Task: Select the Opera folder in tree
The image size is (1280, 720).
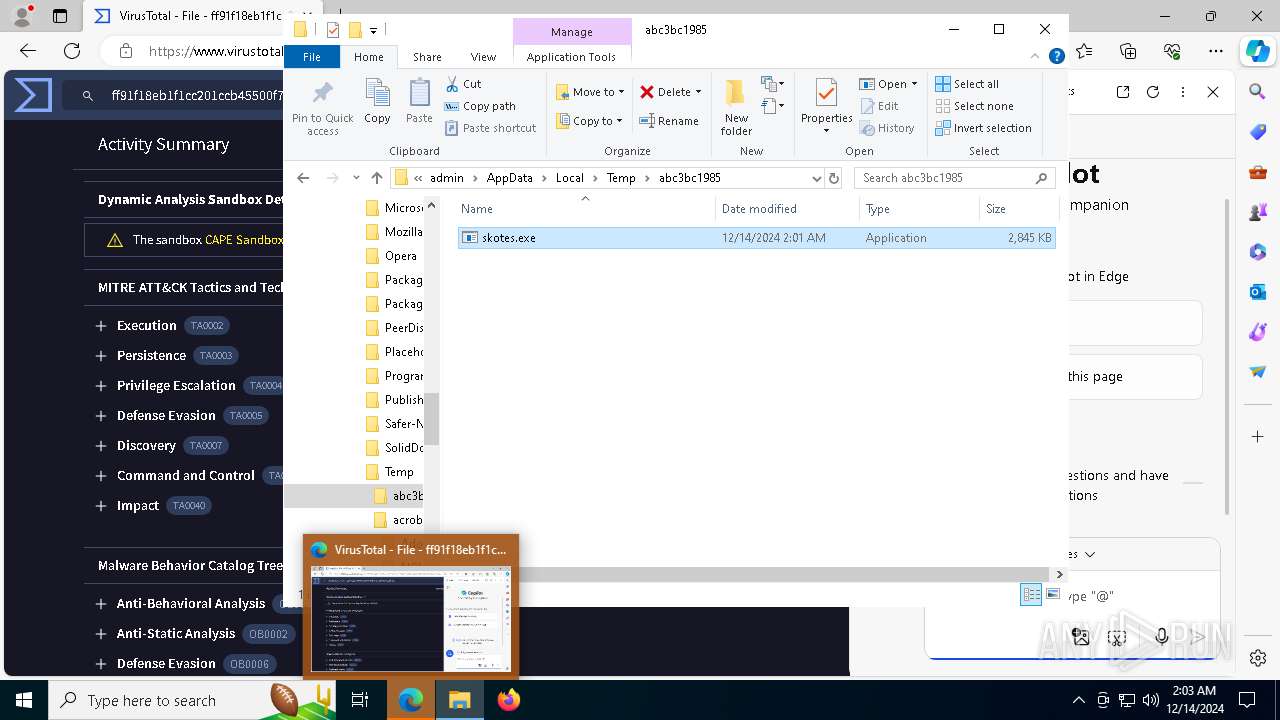Action: [392, 256]
